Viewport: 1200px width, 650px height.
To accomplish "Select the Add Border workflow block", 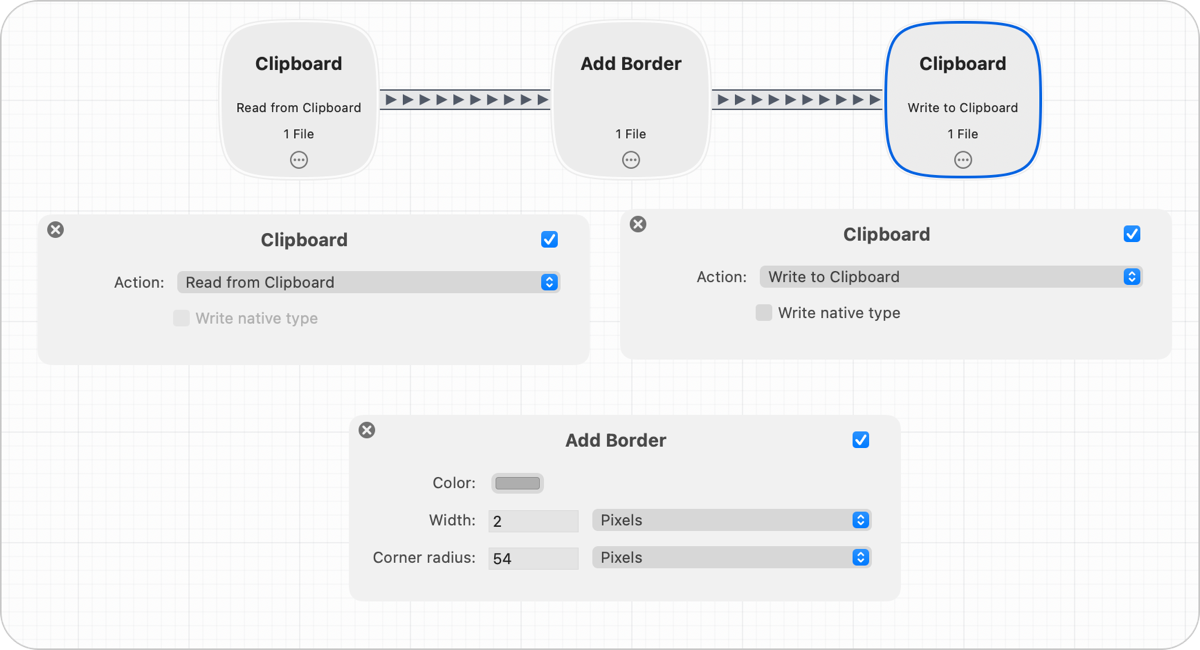I will (631, 63).
